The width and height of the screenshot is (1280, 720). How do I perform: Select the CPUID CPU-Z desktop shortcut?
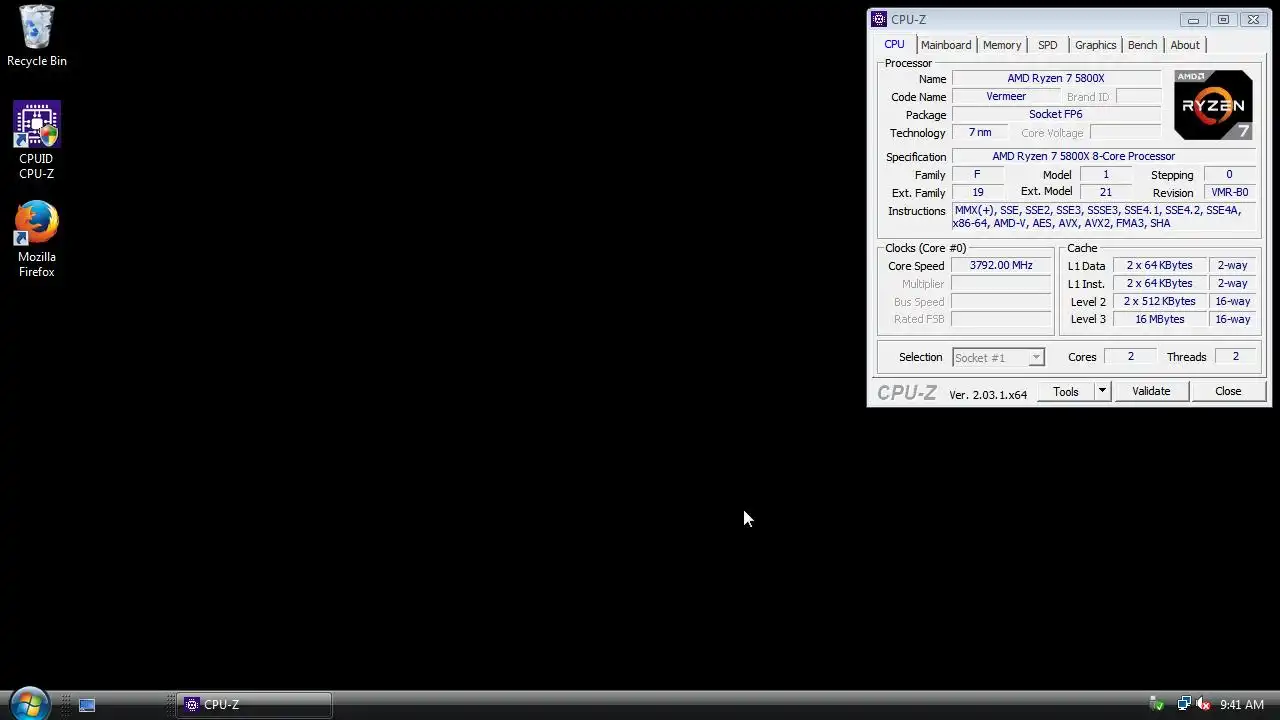(37, 140)
